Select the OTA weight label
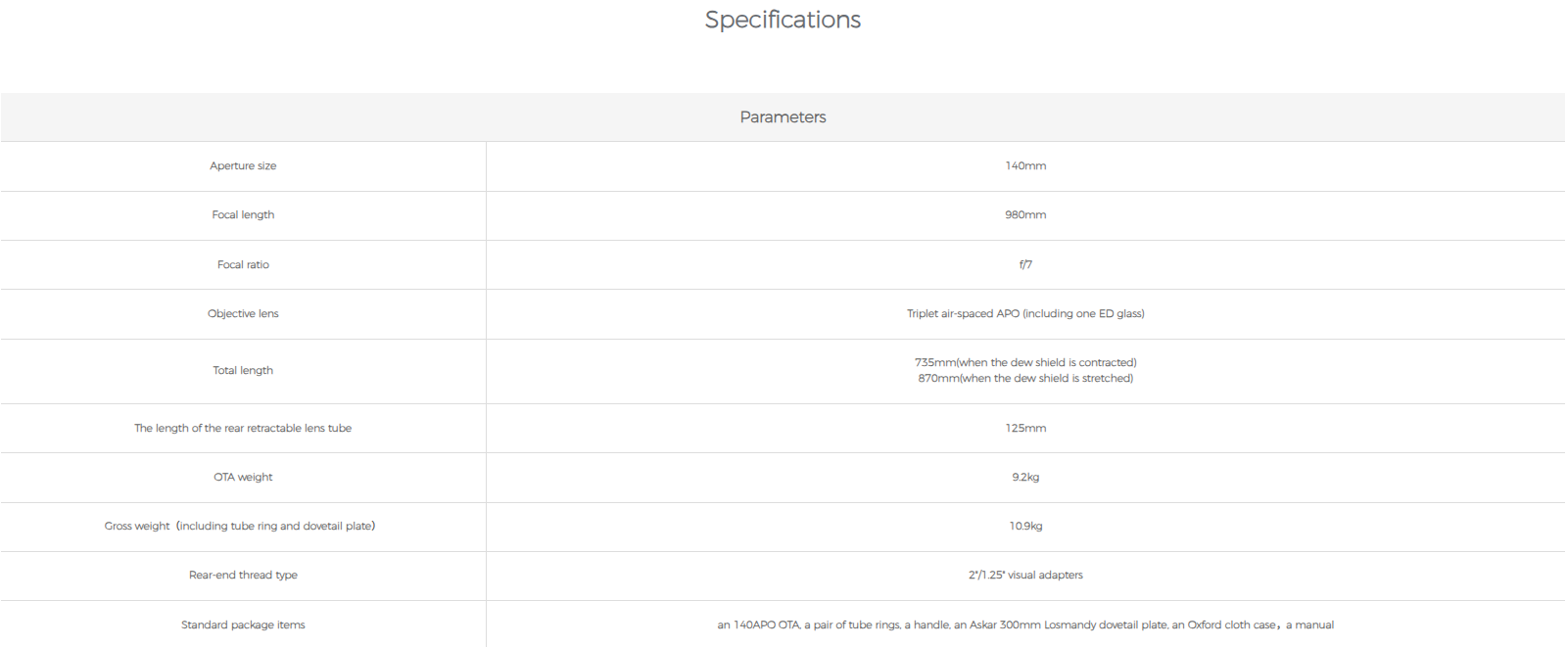This screenshot has width=1568, height=647. pyautogui.click(x=243, y=478)
